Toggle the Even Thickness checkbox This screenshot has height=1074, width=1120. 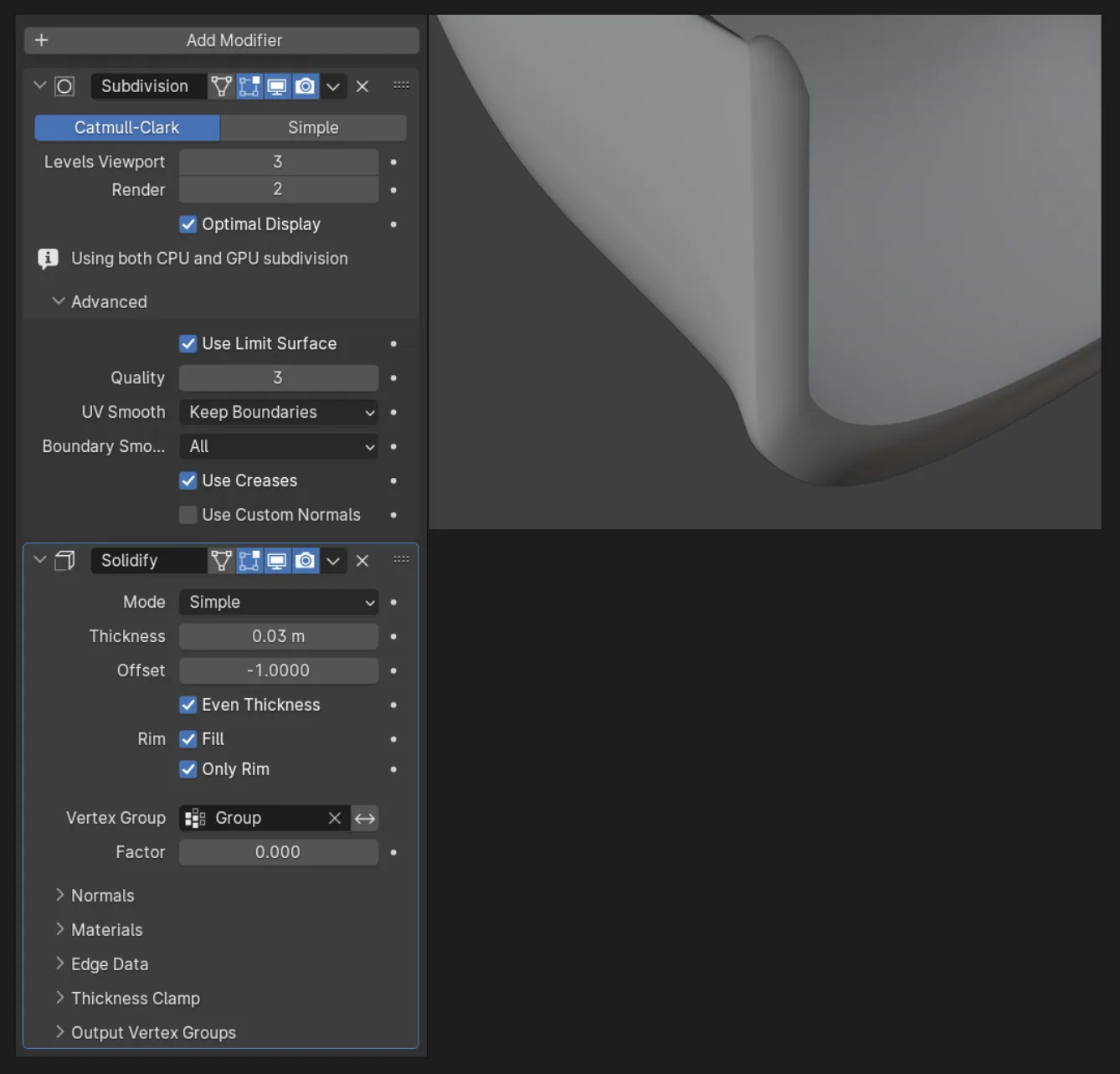tap(188, 705)
